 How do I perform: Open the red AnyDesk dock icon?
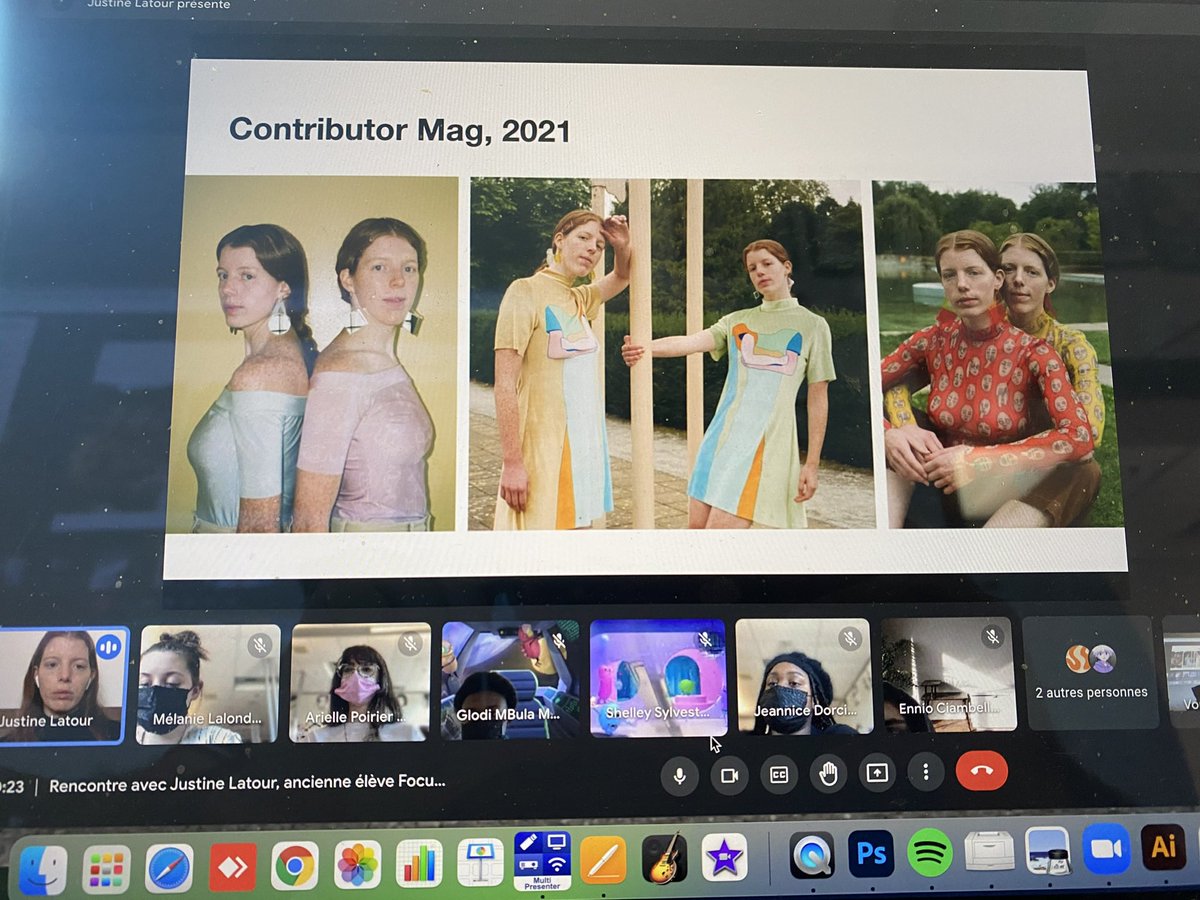[232, 867]
